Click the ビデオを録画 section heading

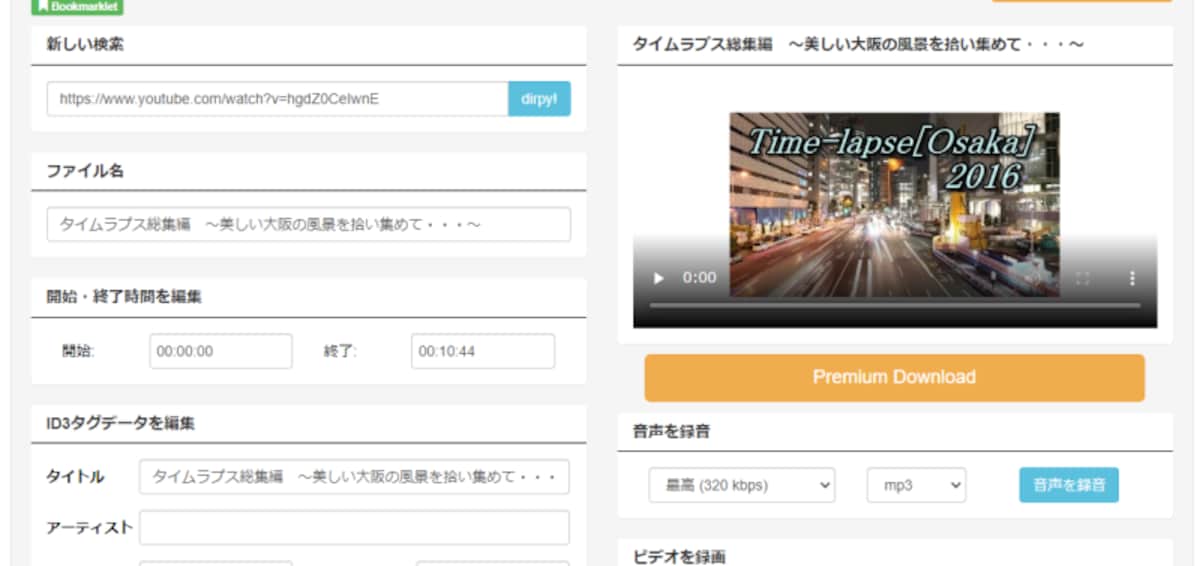[x=679, y=556]
